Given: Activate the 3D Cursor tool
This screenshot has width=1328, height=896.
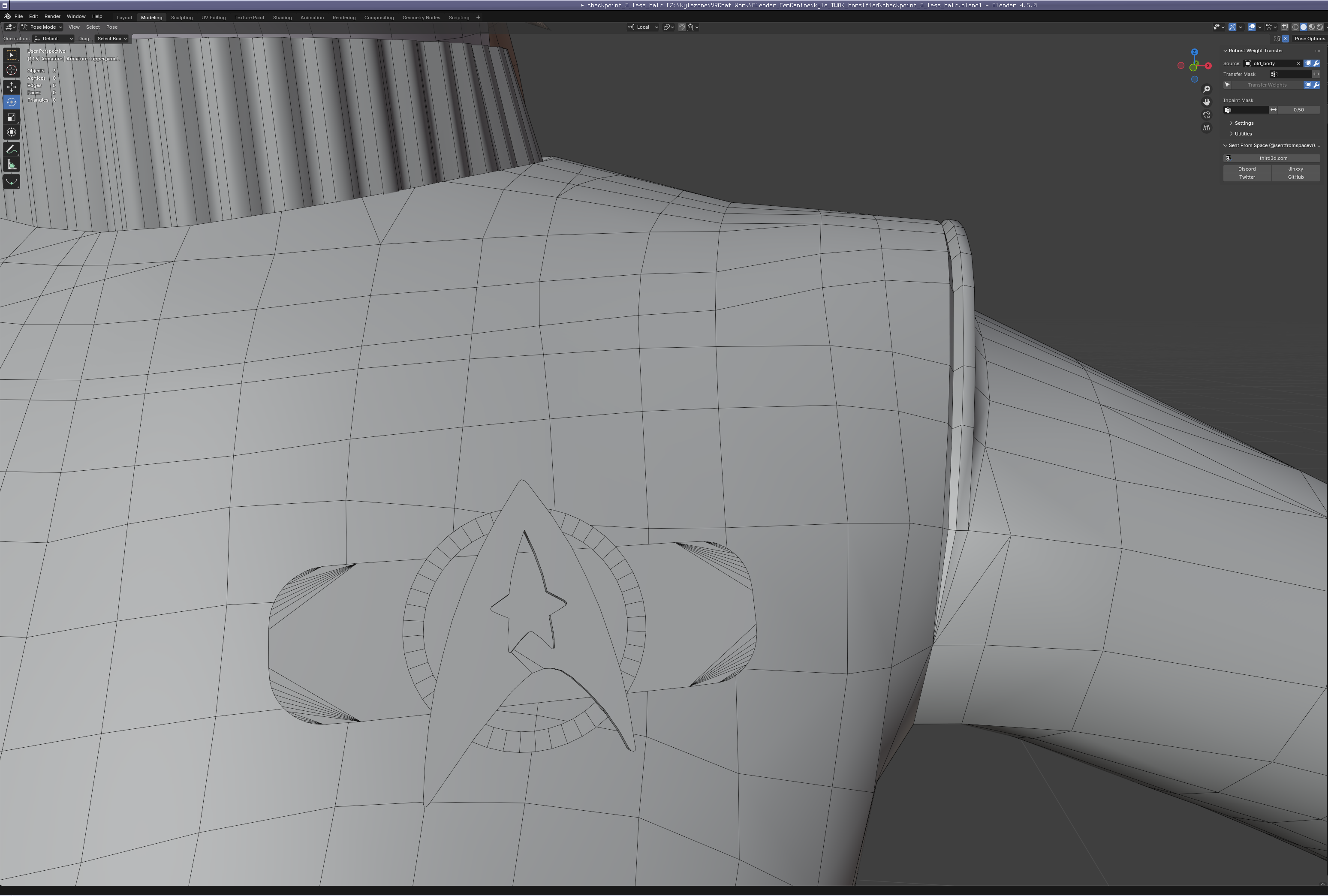Looking at the screenshot, I should click(x=12, y=70).
